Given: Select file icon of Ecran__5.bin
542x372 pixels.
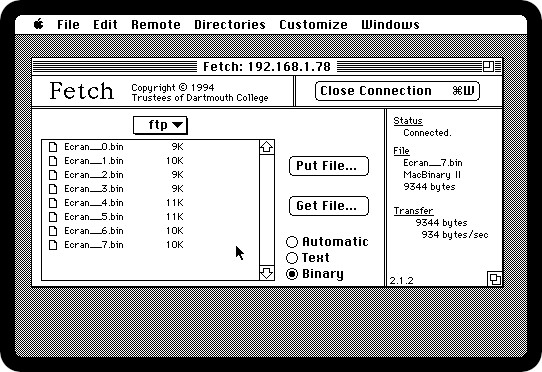Looking at the screenshot, I should [53, 217].
